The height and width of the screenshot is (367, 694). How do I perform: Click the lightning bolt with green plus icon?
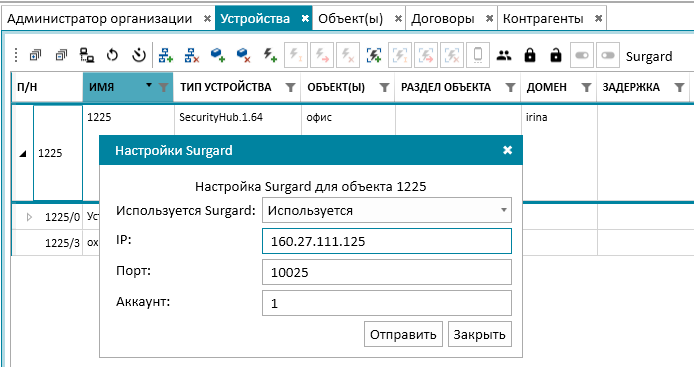point(270,55)
